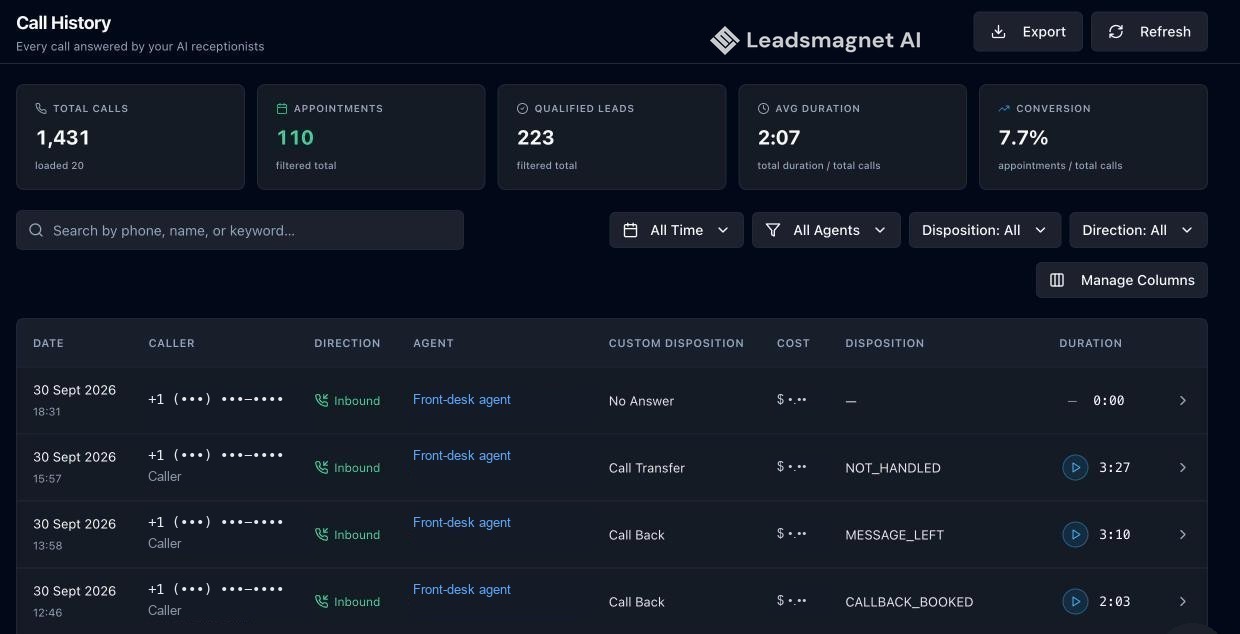Click the NOT_HANDLED disposition cell
Image resolution: width=1240 pixels, height=634 pixels.
pyautogui.click(x=893, y=468)
